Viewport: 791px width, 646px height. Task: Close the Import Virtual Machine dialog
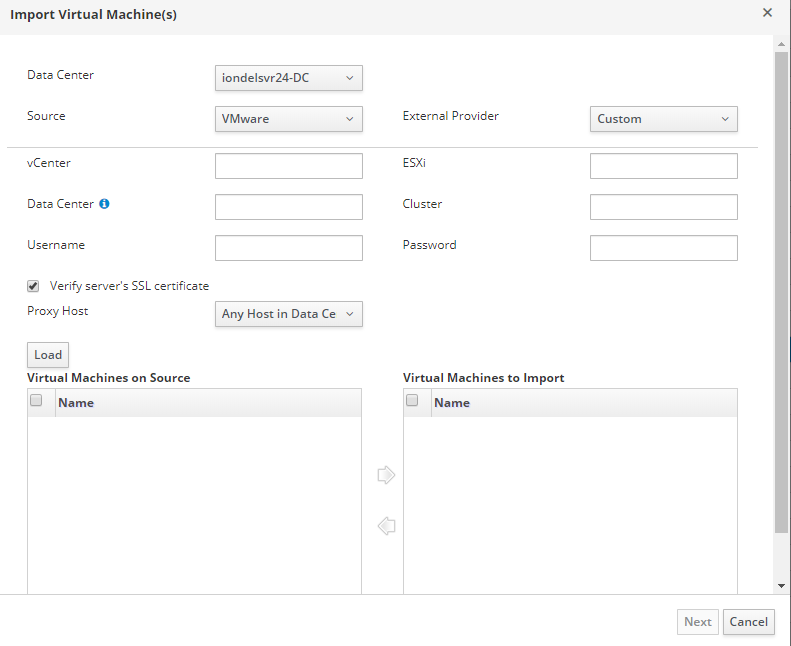tap(767, 13)
